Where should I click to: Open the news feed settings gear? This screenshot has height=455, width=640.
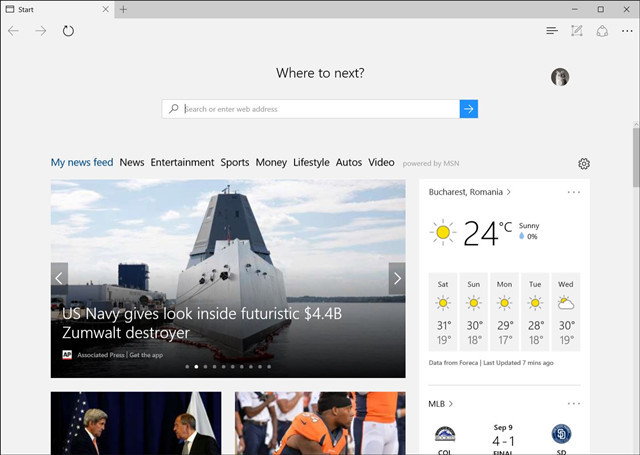coord(584,164)
